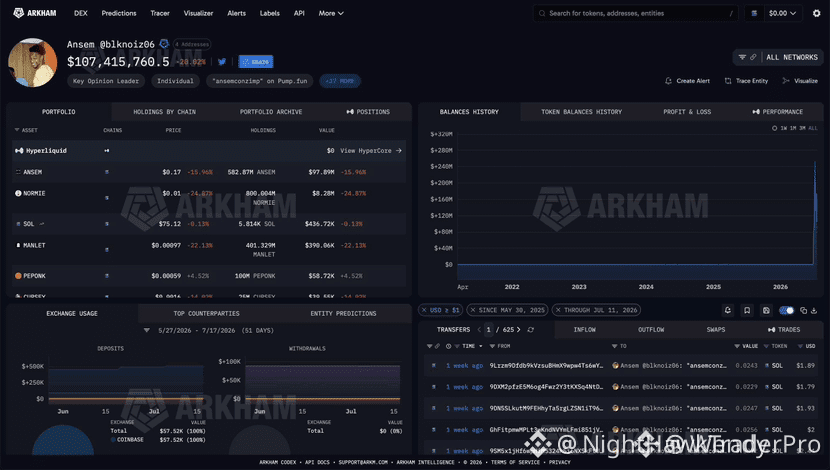The image size is (830, 470).
Task: Click the Solana chain icon in ANSEM row
Action: tap(106, 172)
